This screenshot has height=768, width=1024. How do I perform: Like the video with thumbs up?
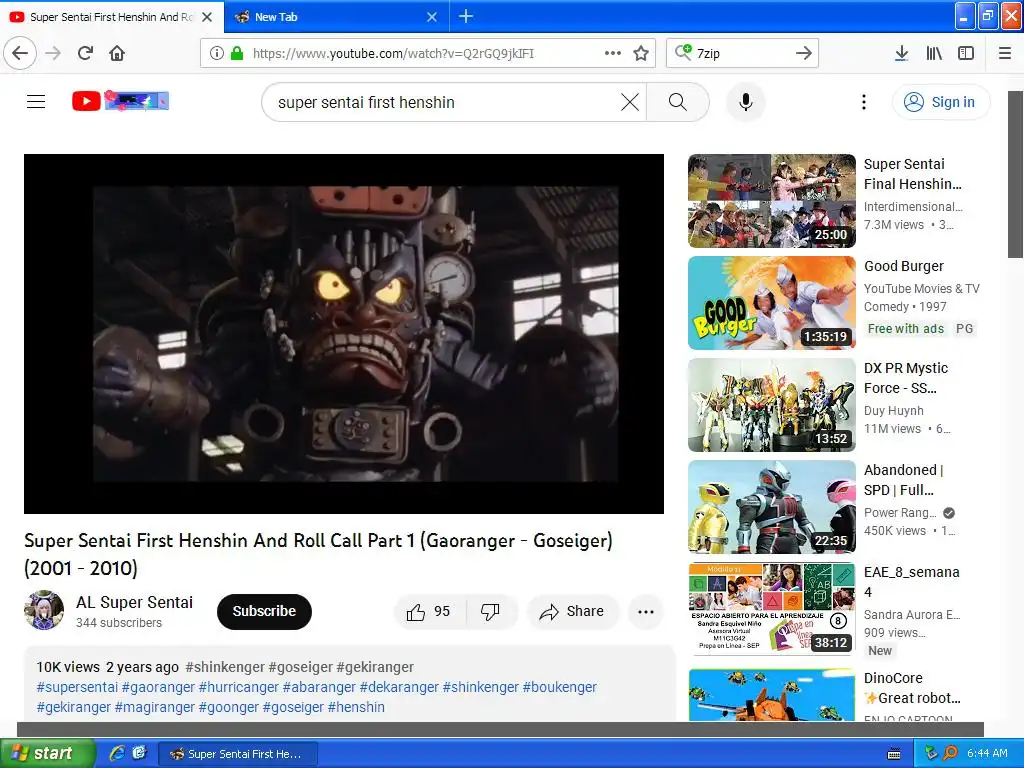click(428, 611)
